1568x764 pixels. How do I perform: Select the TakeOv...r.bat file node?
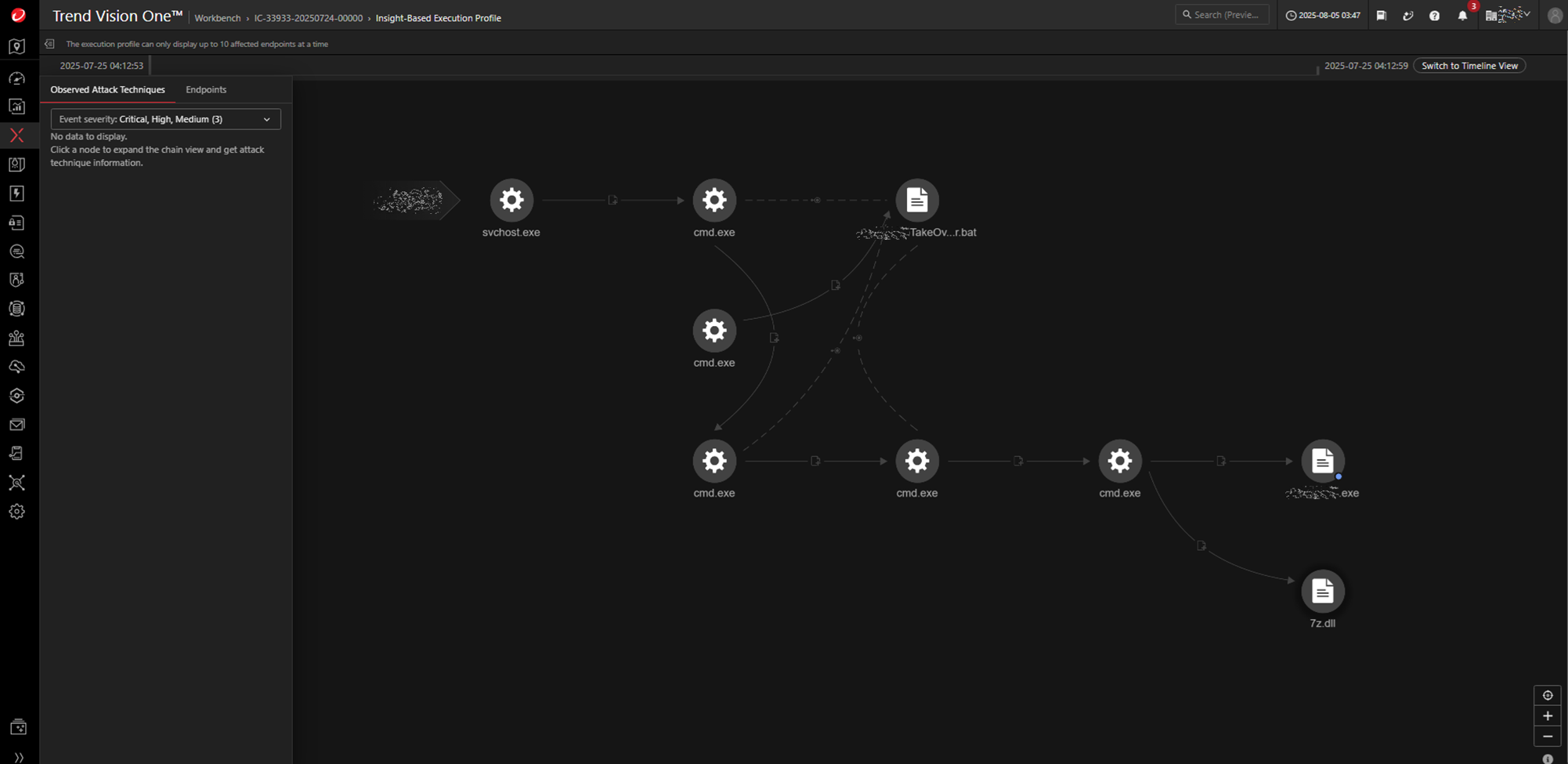[917, 201]
